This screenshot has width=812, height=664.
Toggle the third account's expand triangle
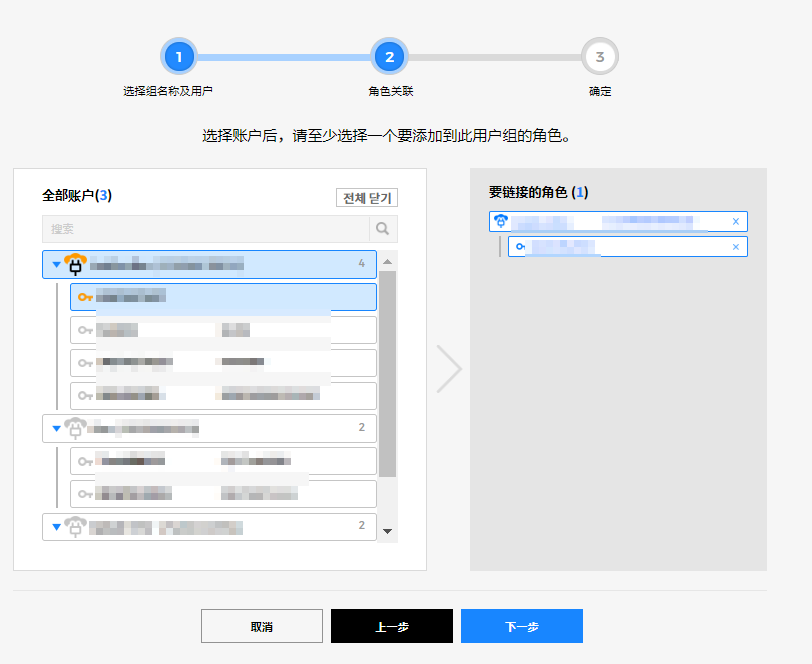[56, 526]
